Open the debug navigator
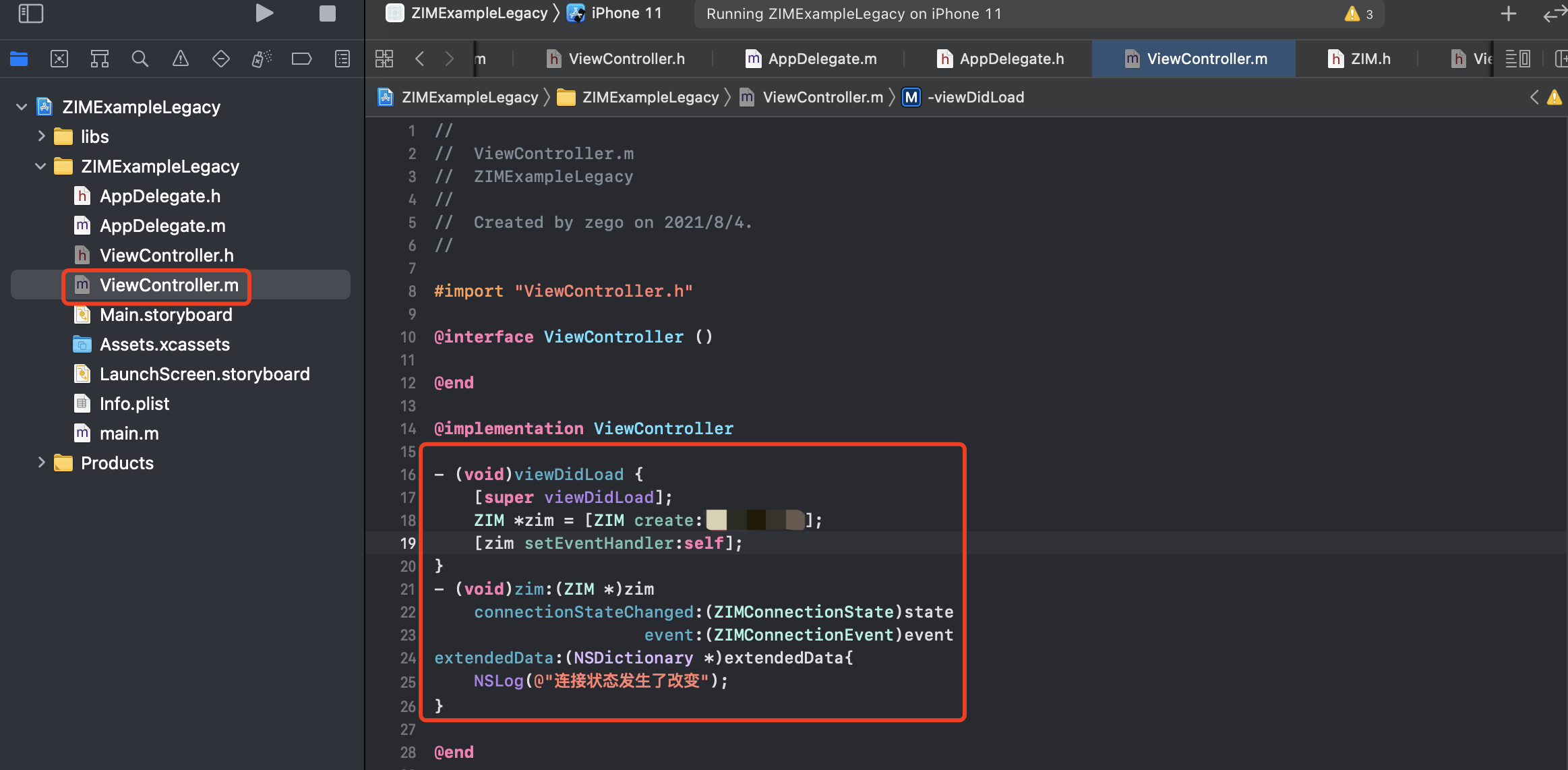 click(262, 59)
